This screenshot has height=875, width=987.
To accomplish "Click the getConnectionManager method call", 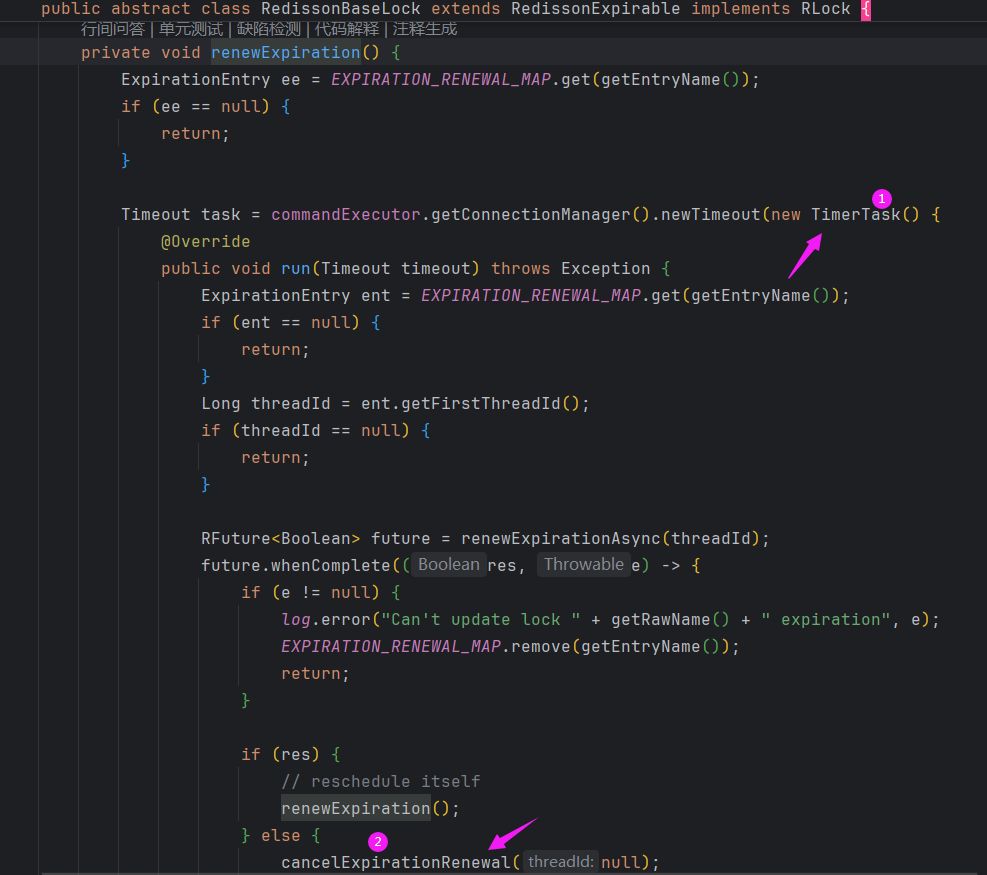I will [531, 215].
